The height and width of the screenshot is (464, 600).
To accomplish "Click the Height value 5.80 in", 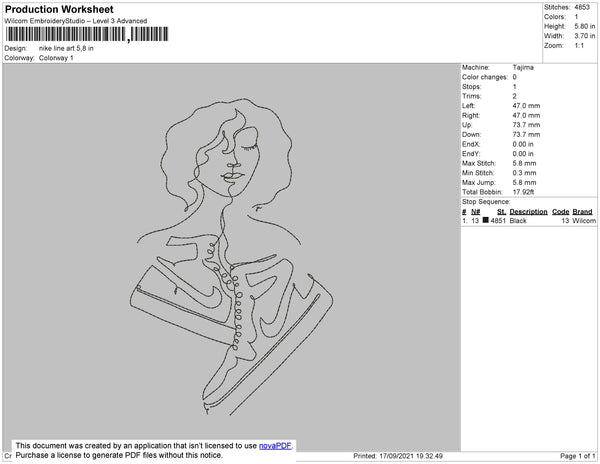I will (x=584, y=26).
